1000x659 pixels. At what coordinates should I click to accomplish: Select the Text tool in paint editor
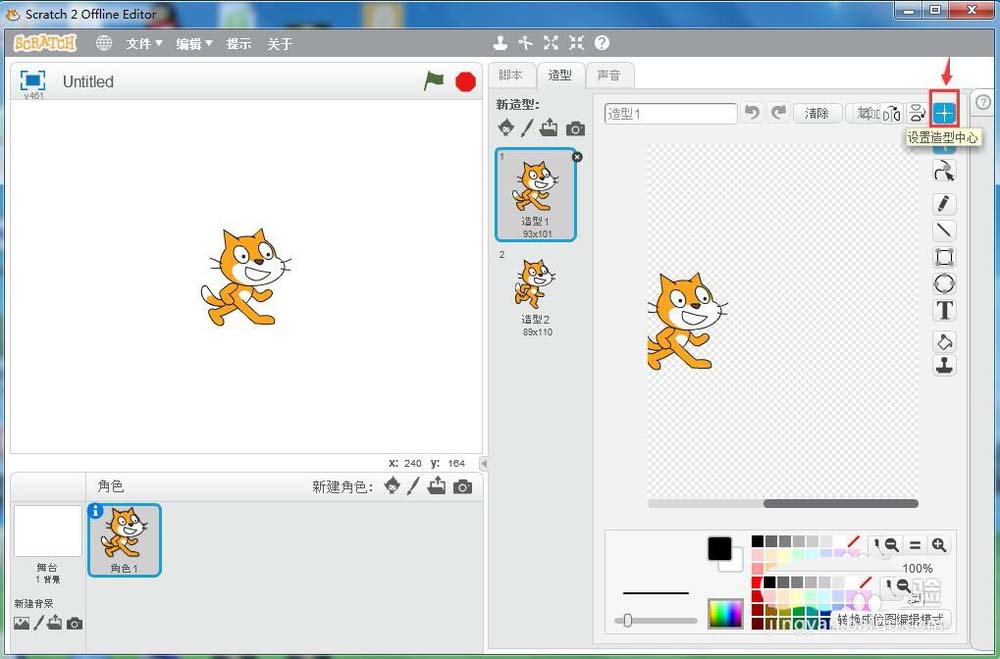(944, 310)
